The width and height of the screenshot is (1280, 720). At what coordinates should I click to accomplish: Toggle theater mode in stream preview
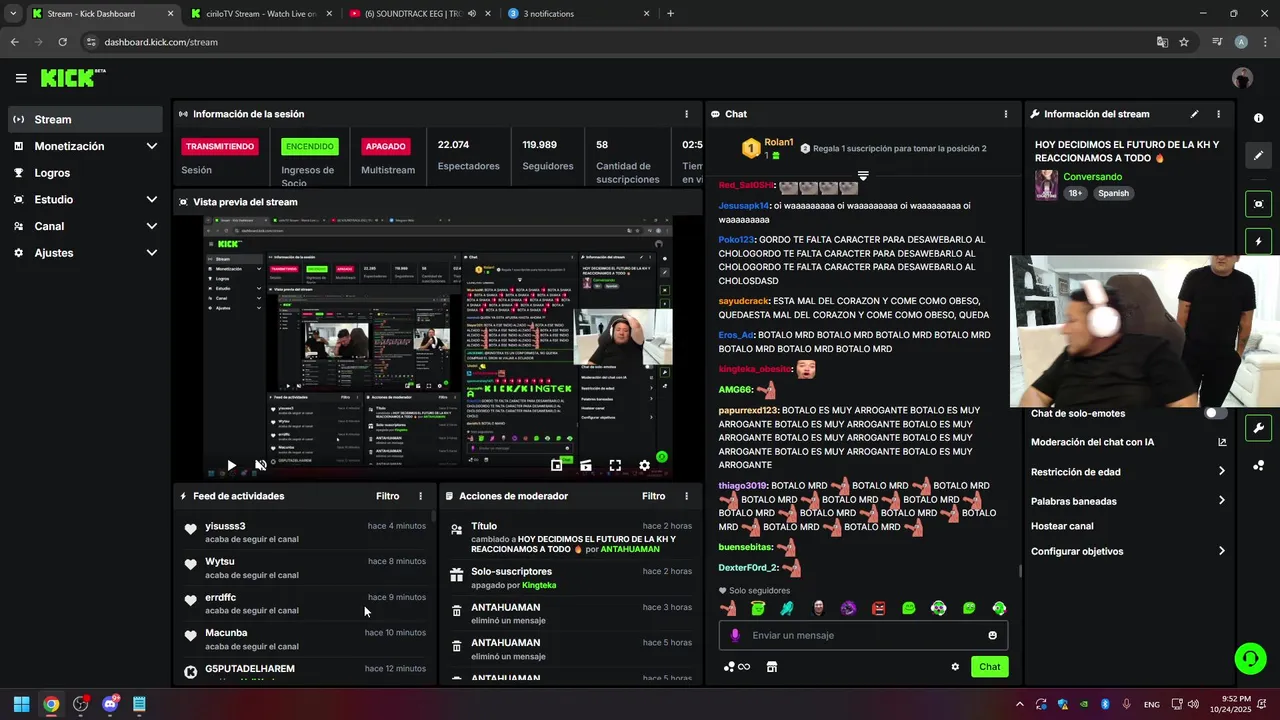(x=585, y=465)
